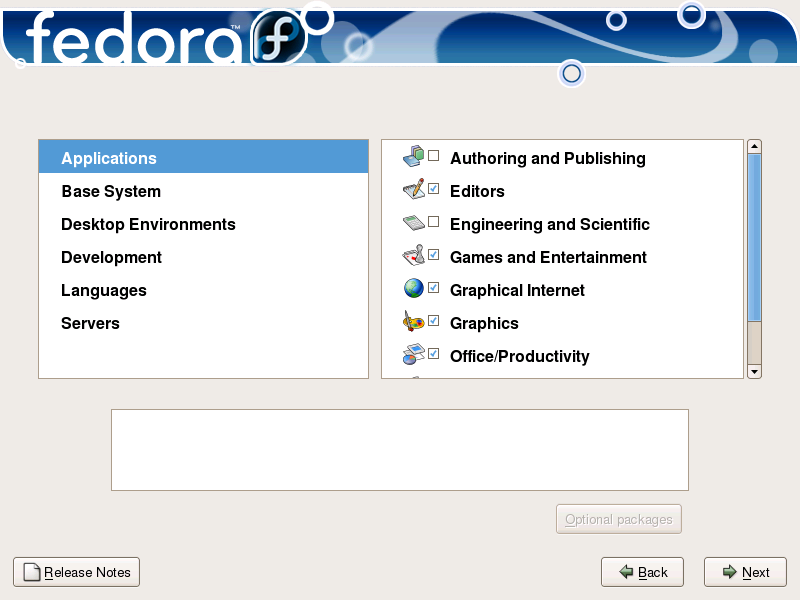Click the green Back arrow icon
800x600 pixels.
[626, 572]
